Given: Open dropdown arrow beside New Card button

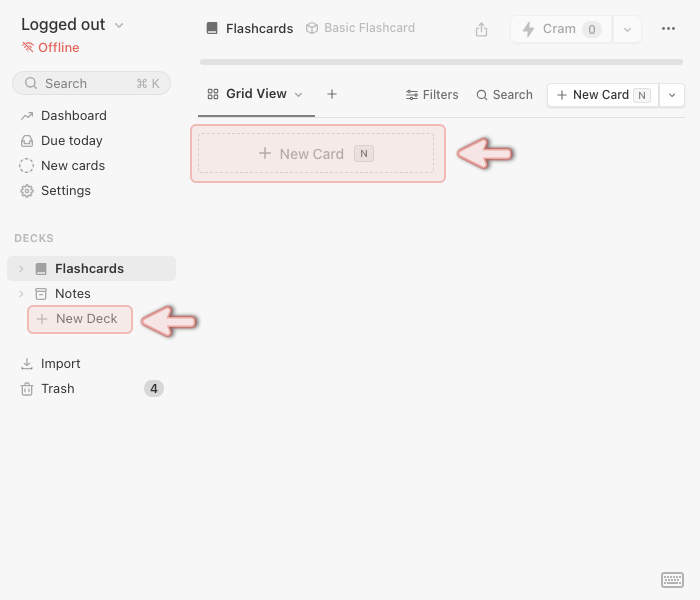Looking at the screenshot, I should (671, 95).
